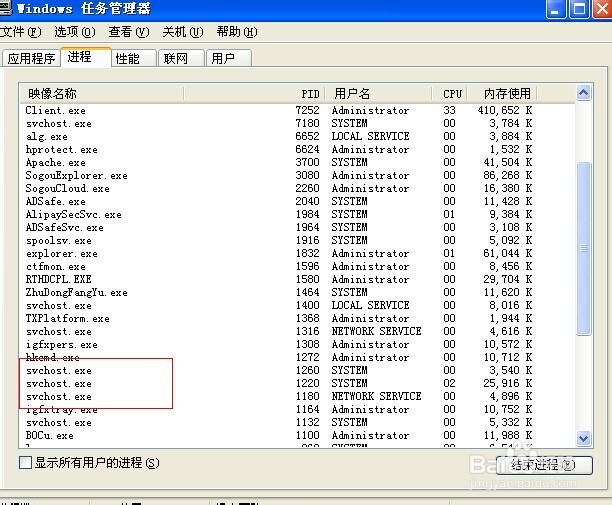The height and width of the screenshot is (505, 612).
Task: Click memory value 86,268 K
Action: click(x=507, y=175)
